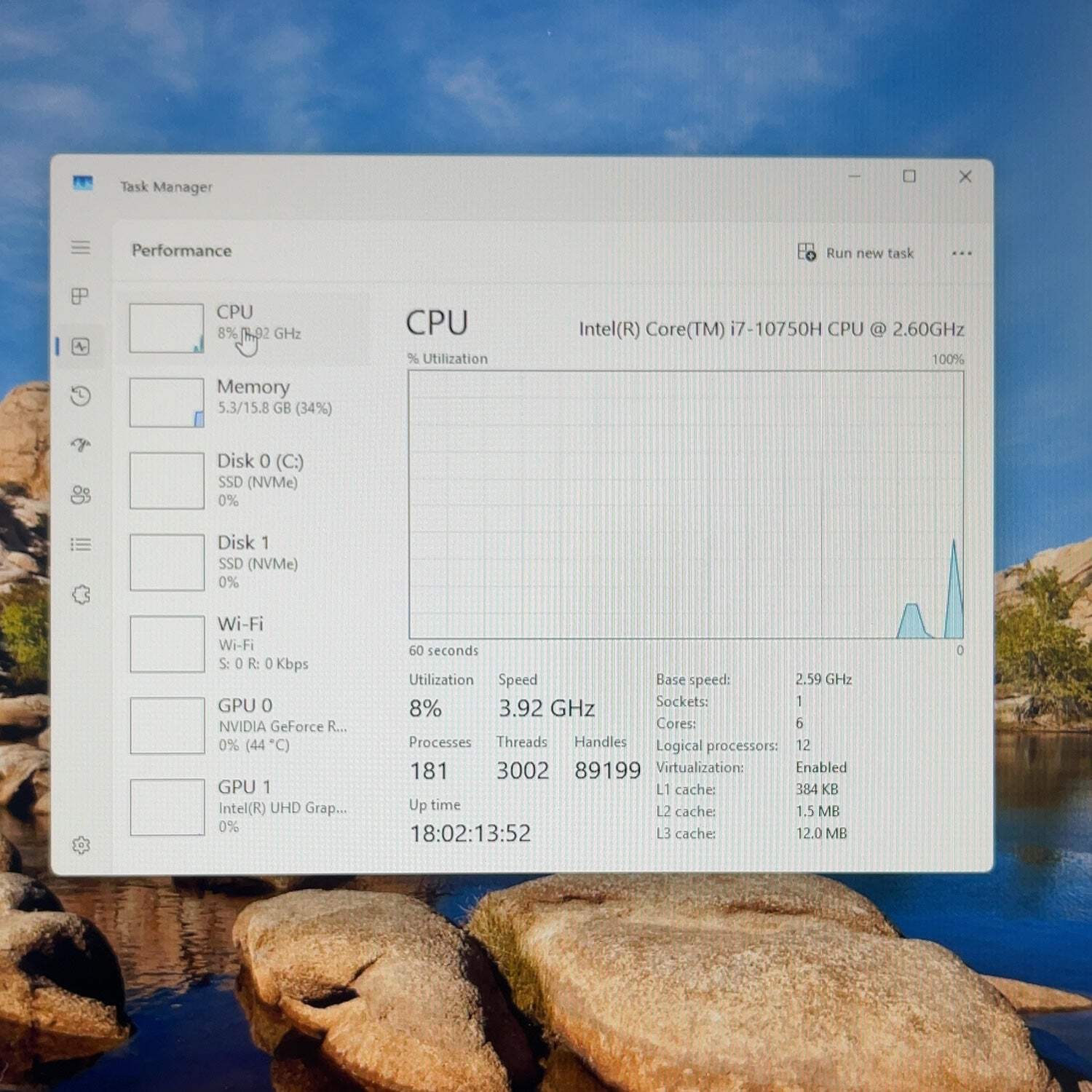Go to Processes page icon
Viewport: 1092px width, 1092px height.
tap(80, 296)
